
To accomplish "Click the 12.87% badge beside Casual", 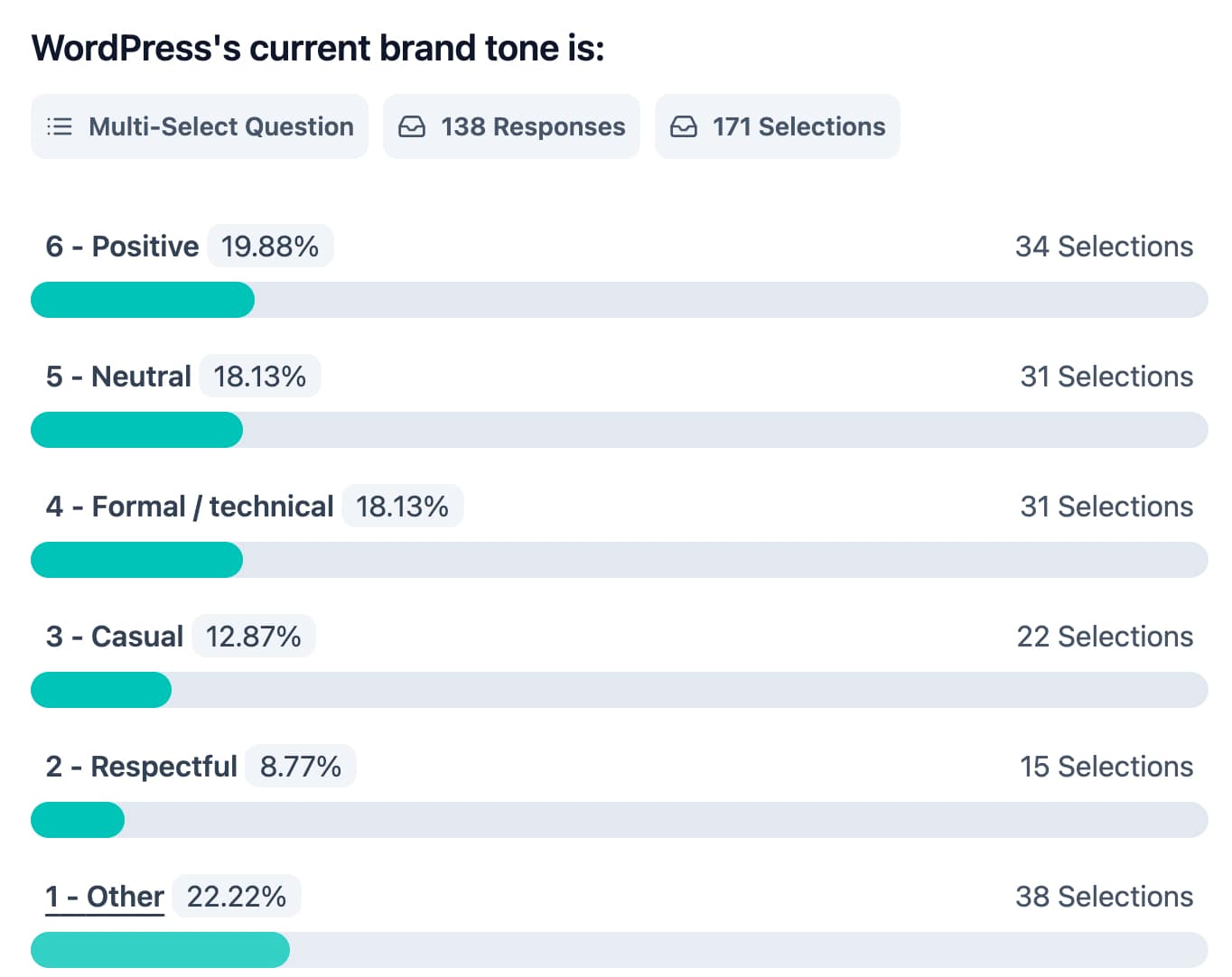I will 253,637.
